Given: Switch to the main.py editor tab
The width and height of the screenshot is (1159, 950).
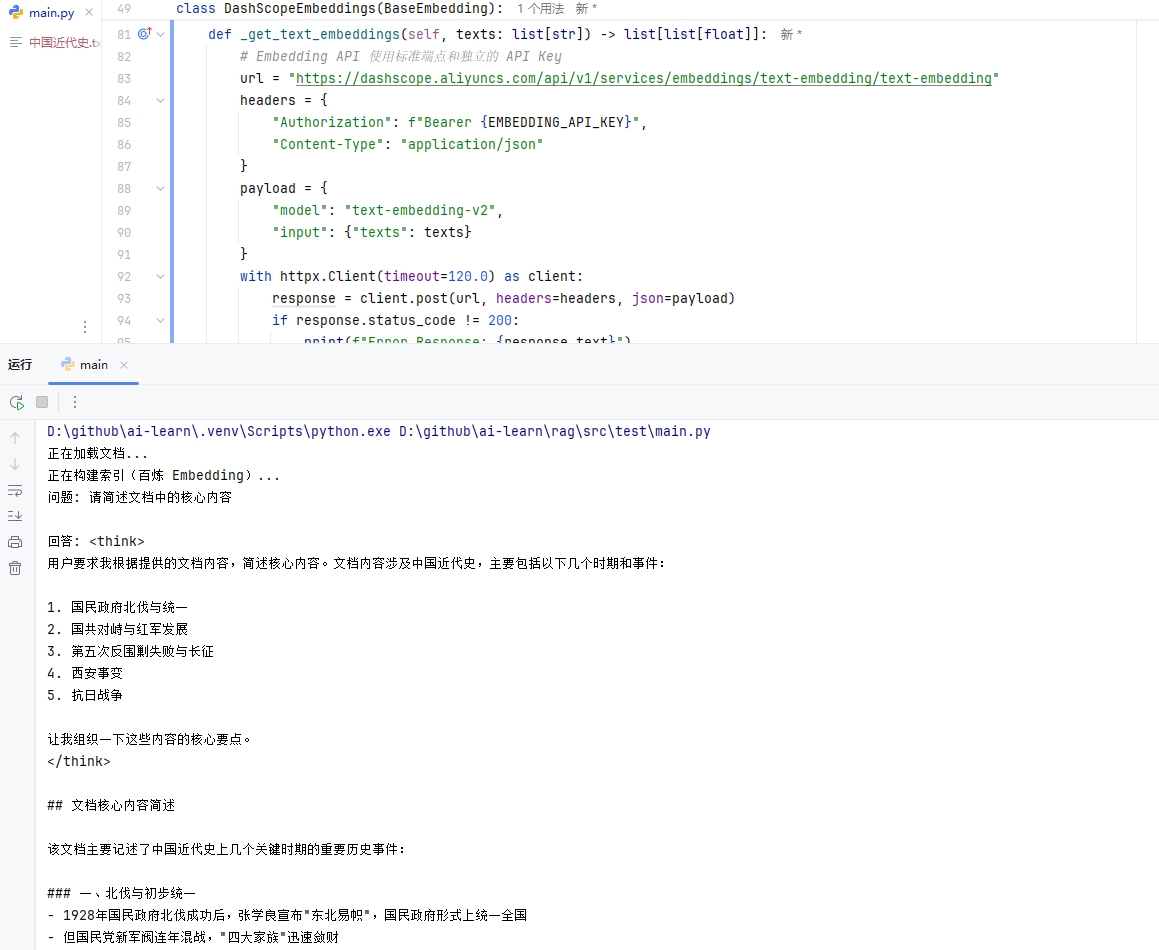Looking at the screenshot, I should [51, 13].
